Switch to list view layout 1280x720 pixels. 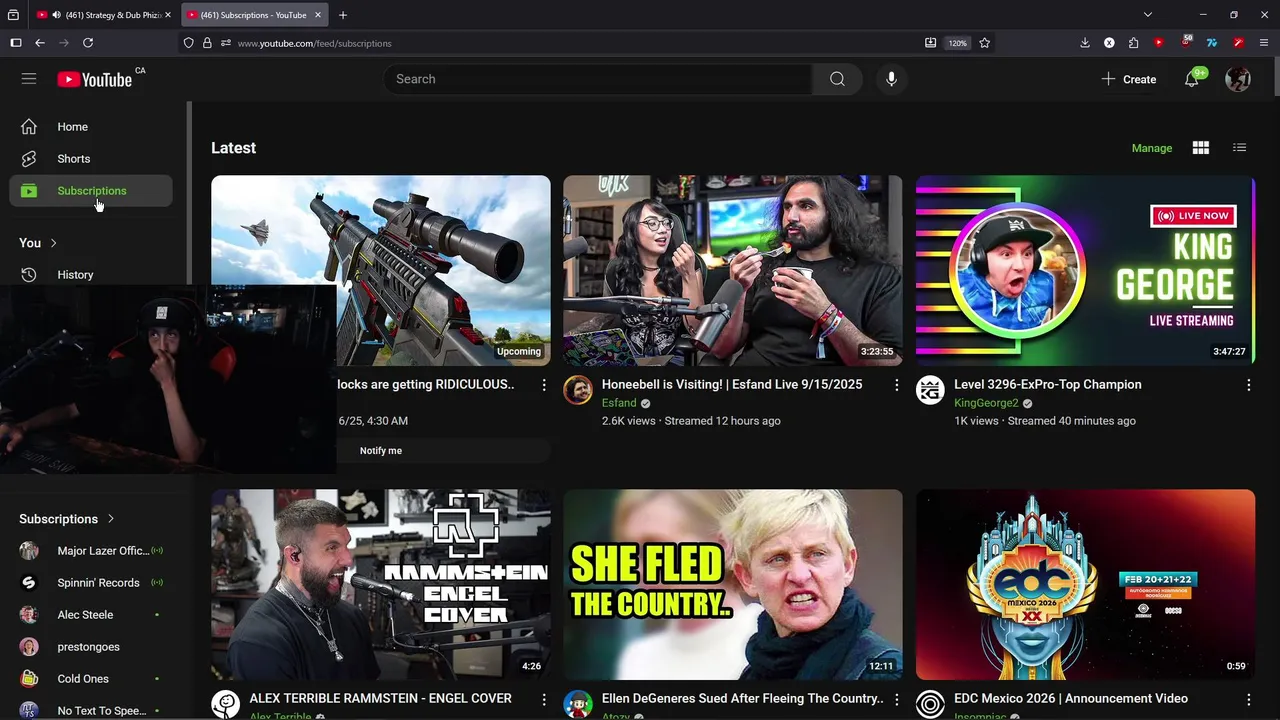point(1239,148)
